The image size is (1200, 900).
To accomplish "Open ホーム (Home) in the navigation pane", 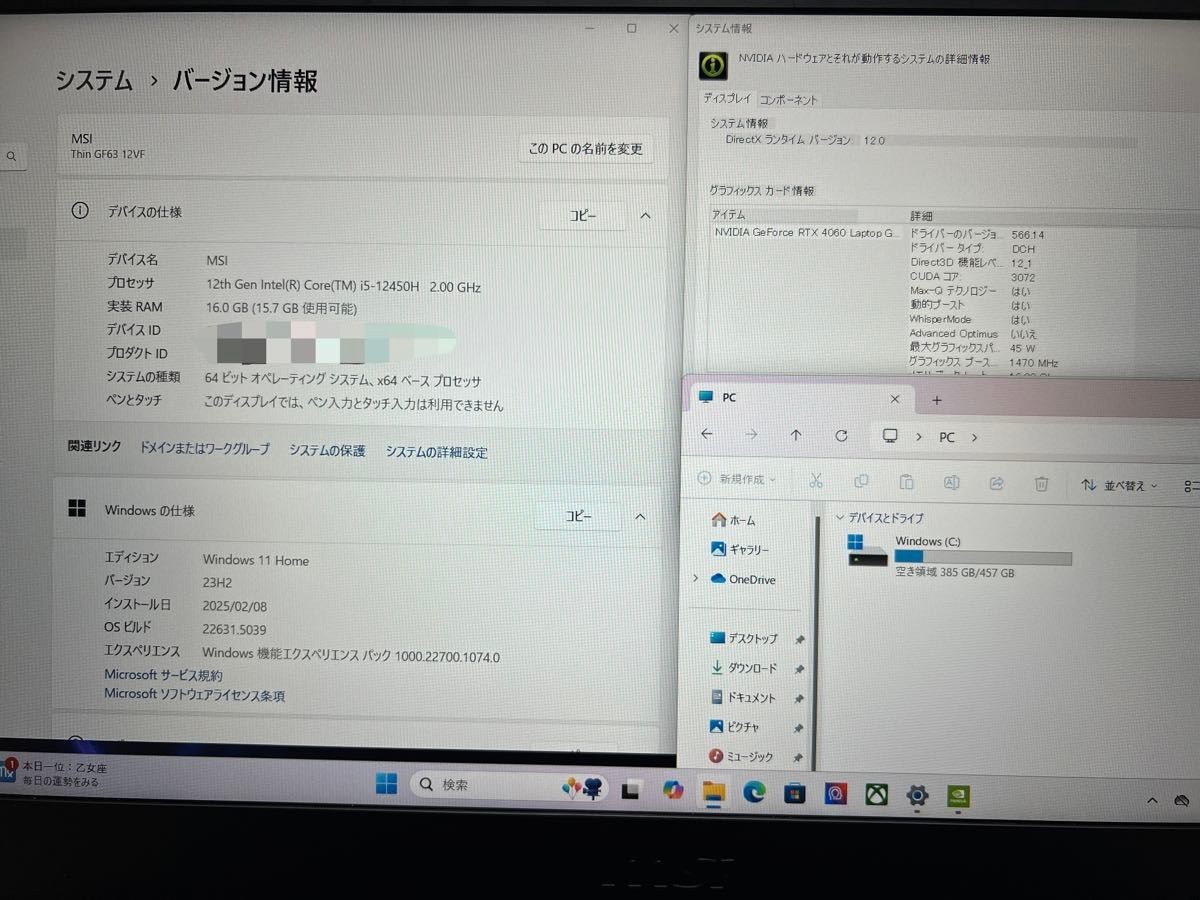I will (733, 520).
